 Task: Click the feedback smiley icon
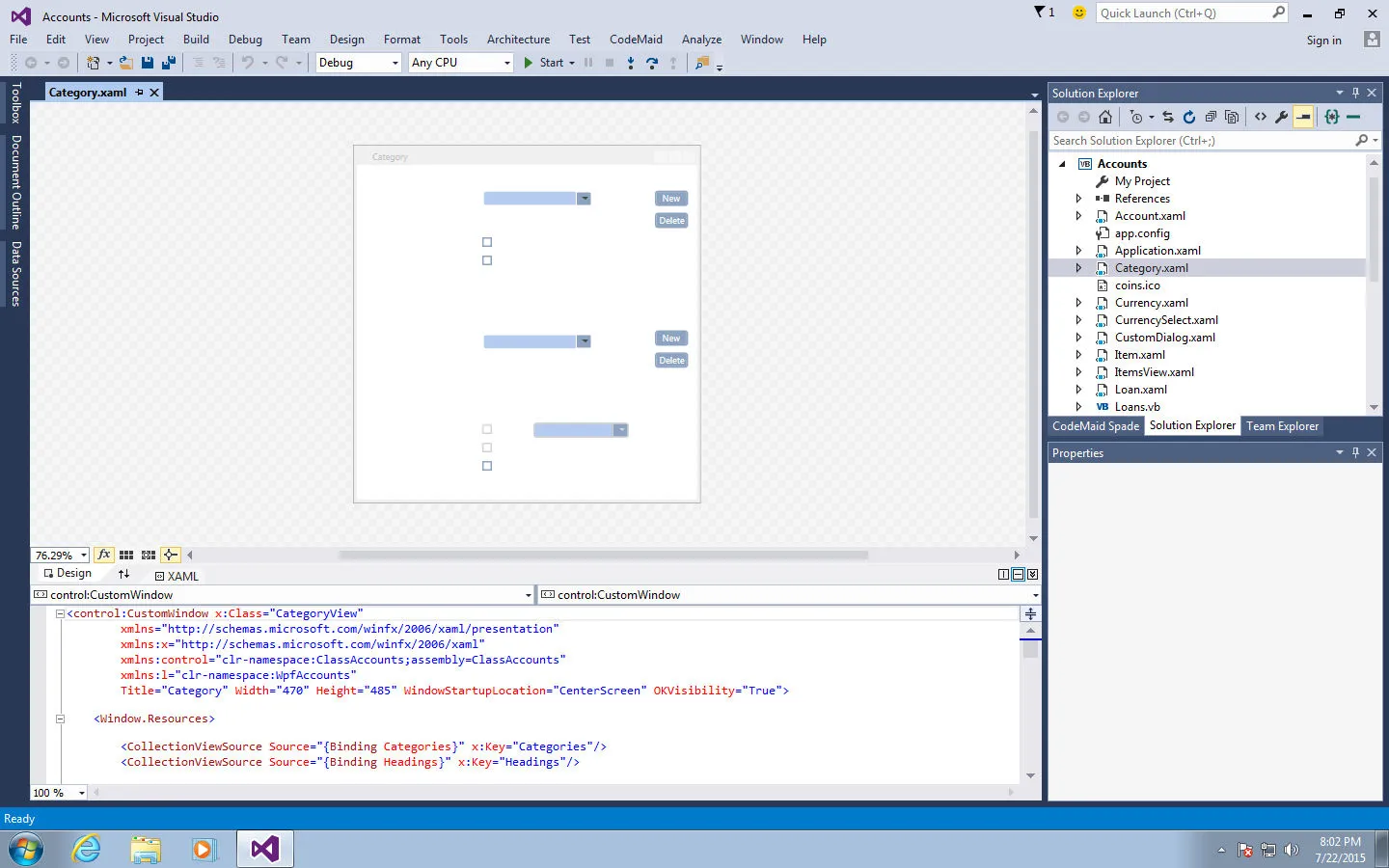1079,13
